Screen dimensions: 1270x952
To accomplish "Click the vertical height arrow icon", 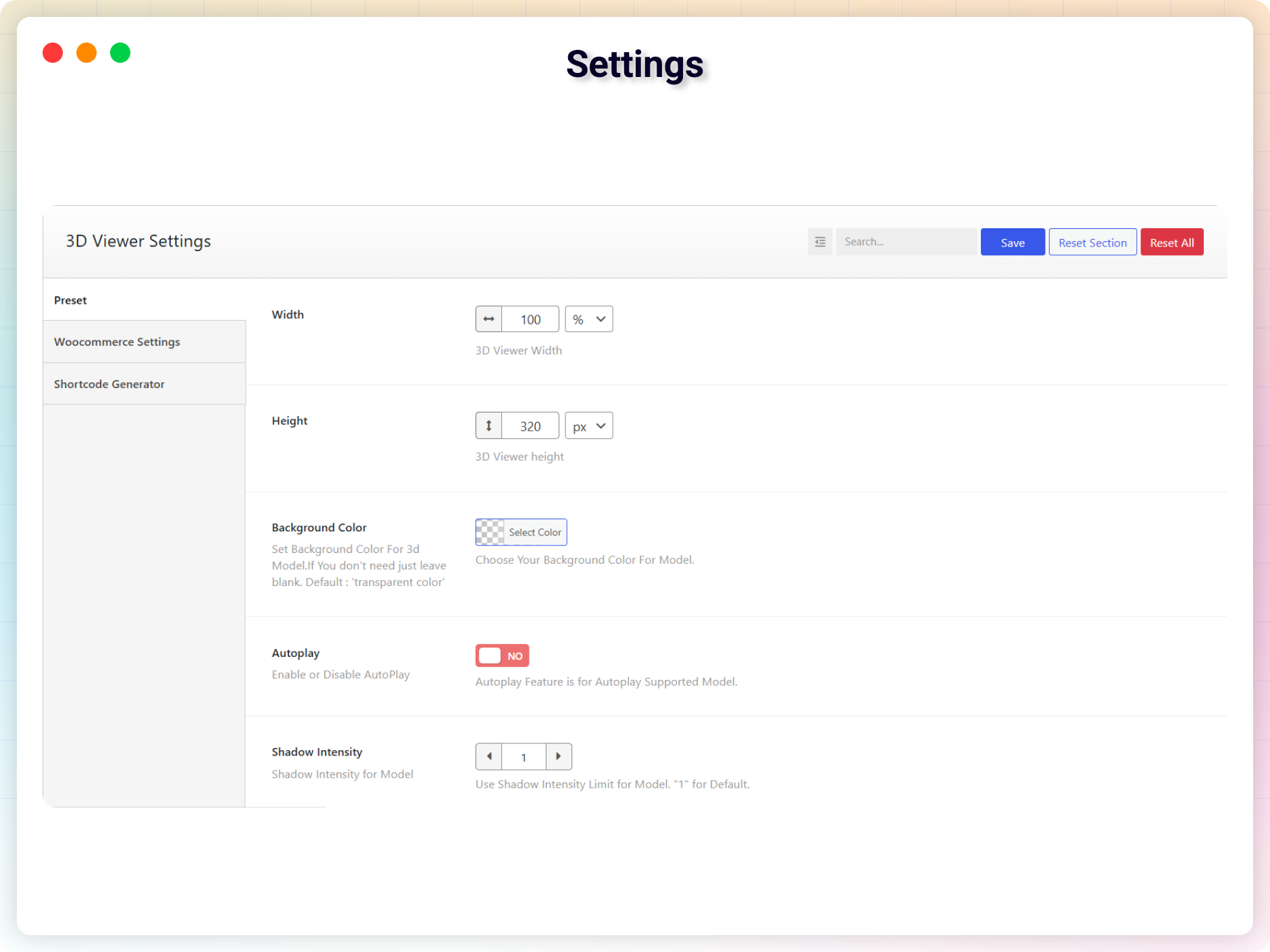I will click(x=488, y=425).
